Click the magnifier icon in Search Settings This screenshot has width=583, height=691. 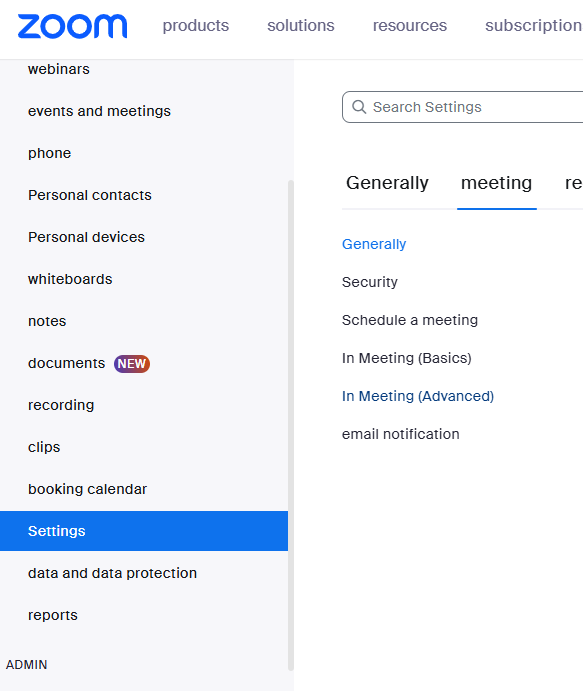359,107
